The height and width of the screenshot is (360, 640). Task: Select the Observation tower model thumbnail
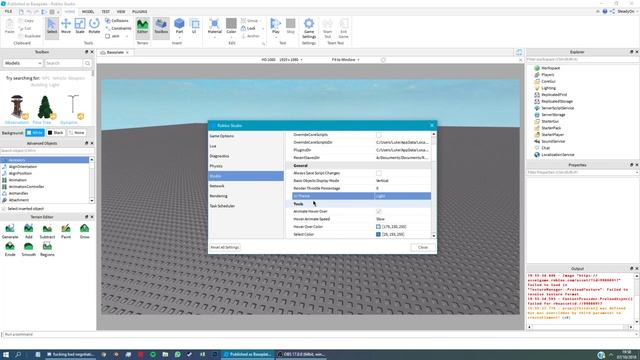(17, 107)
